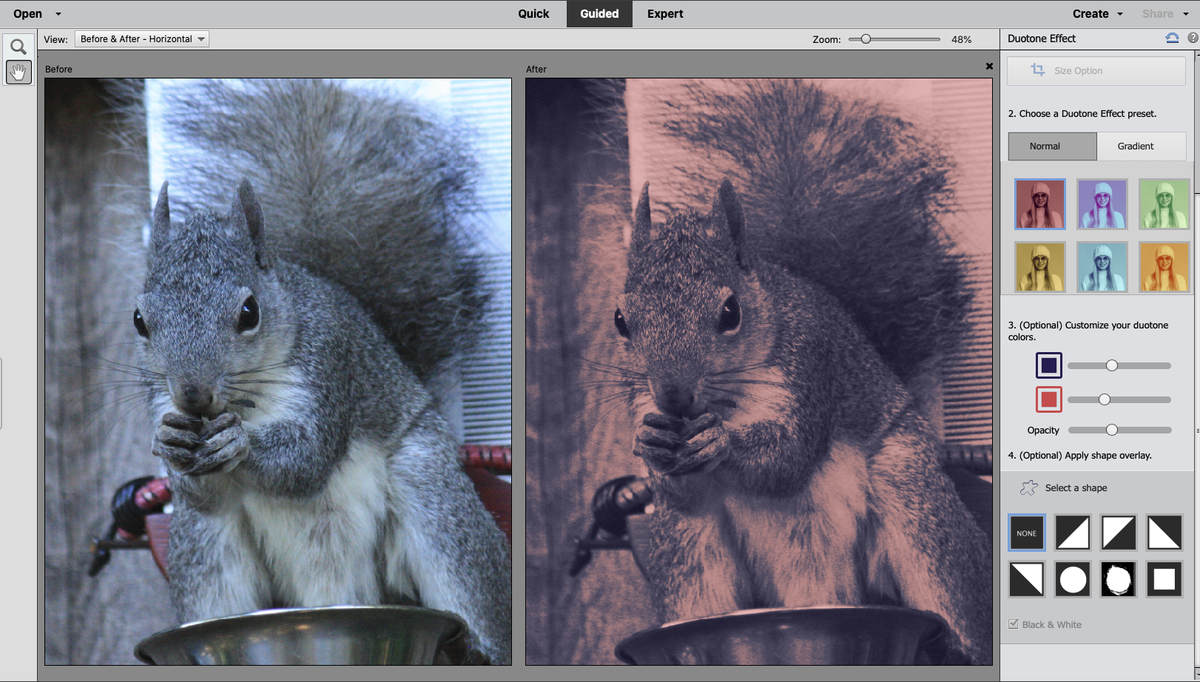Choose the red duotone preset thumbnail
This screenshot has height=682, width=1200.
point(1040,205)
